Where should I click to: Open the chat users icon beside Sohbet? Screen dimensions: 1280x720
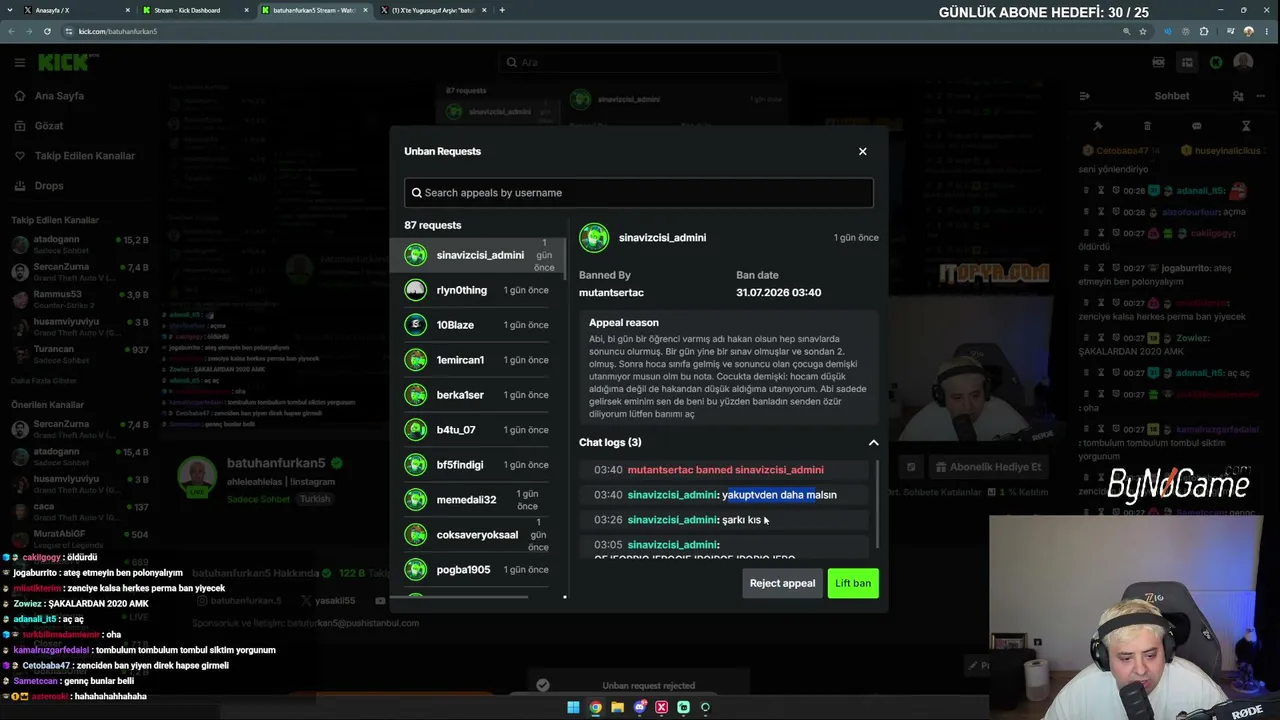pyautogui.click(x=1238, y=96)
